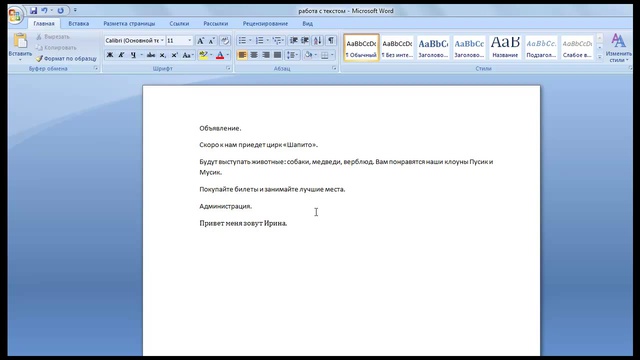Open the Вид tab
Viewport: 640px width, 360px height.
coord(307,24)
